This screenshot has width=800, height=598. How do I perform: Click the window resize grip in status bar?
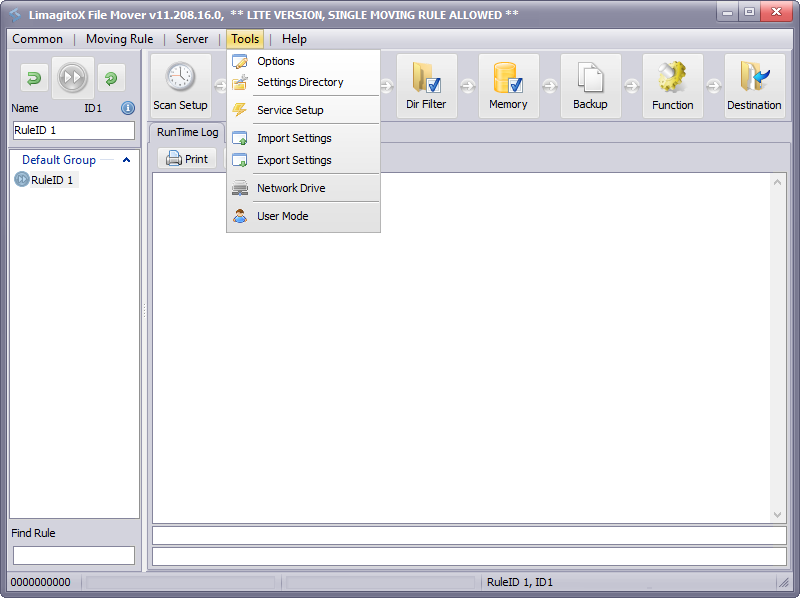(x=783, y=582)
